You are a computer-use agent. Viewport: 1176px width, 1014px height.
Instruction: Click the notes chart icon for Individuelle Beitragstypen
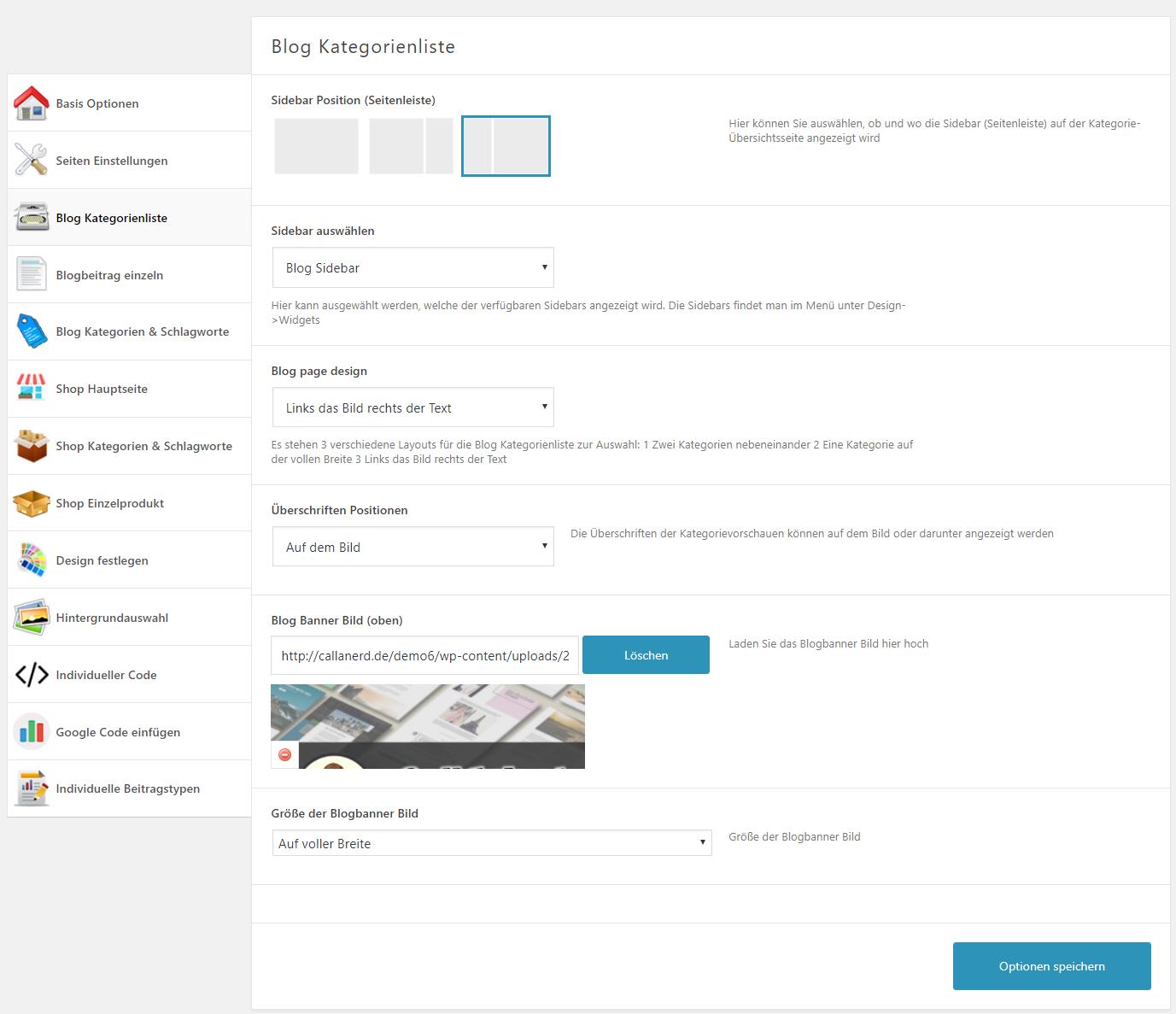32,788
